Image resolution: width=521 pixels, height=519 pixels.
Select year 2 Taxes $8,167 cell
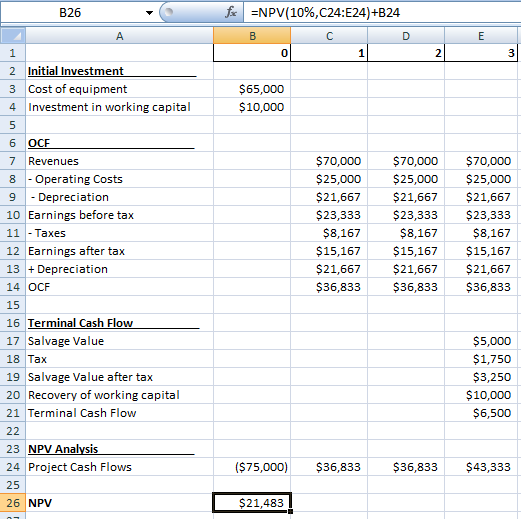click(x=406, y=233)
